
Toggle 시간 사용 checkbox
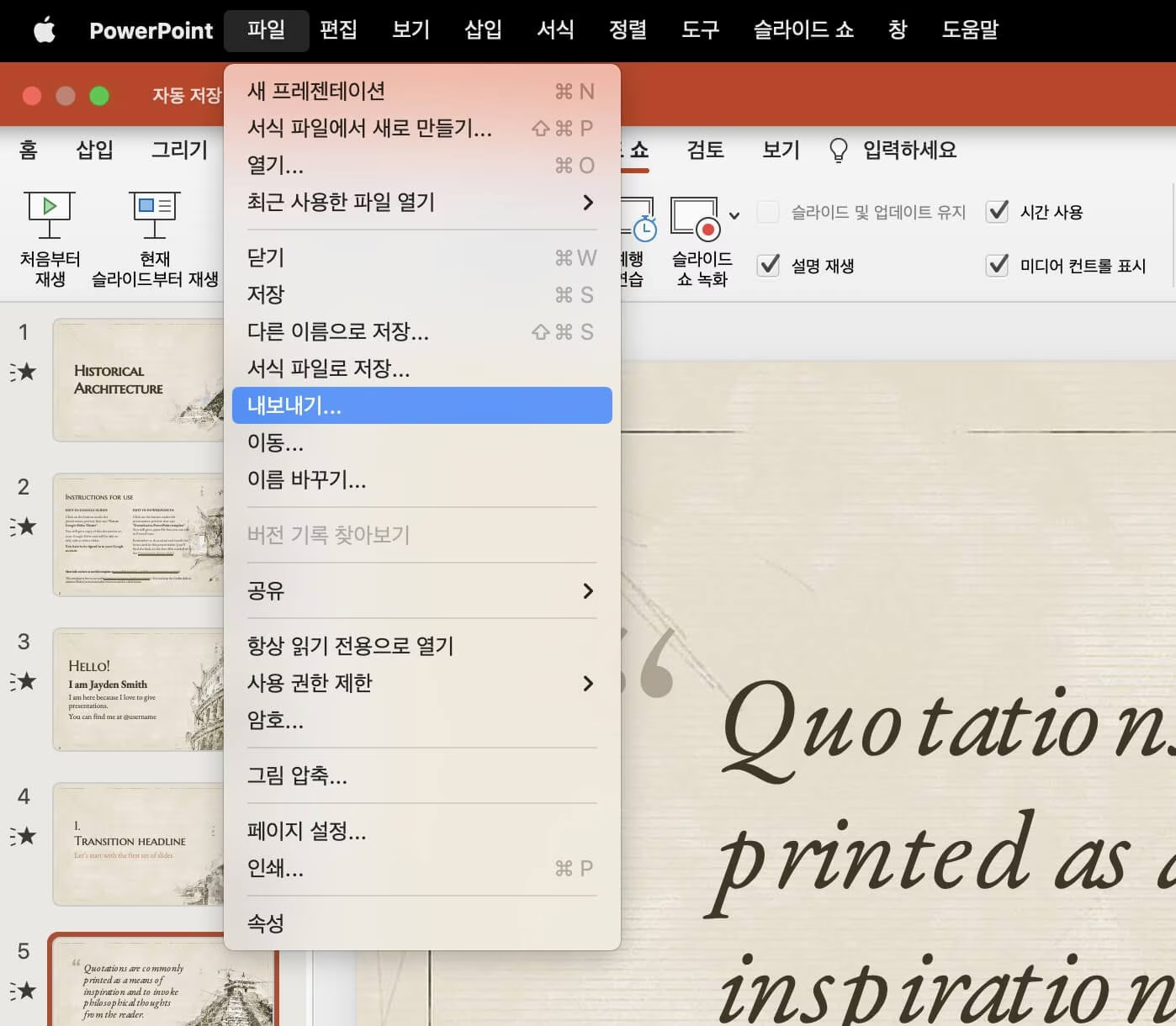(x=997, y=211)
